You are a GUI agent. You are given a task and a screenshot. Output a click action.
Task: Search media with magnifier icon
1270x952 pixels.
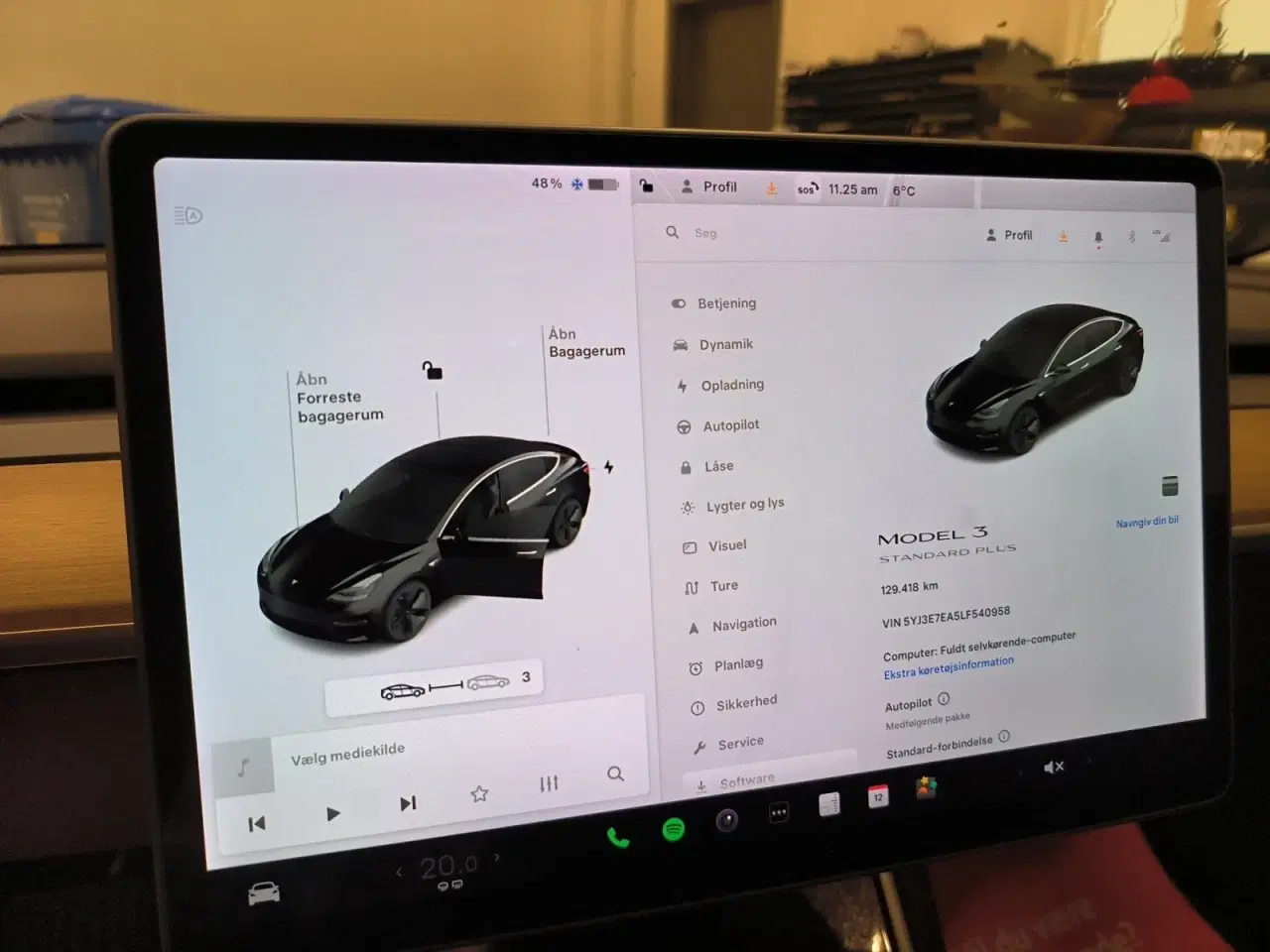[x=615, y=773]
